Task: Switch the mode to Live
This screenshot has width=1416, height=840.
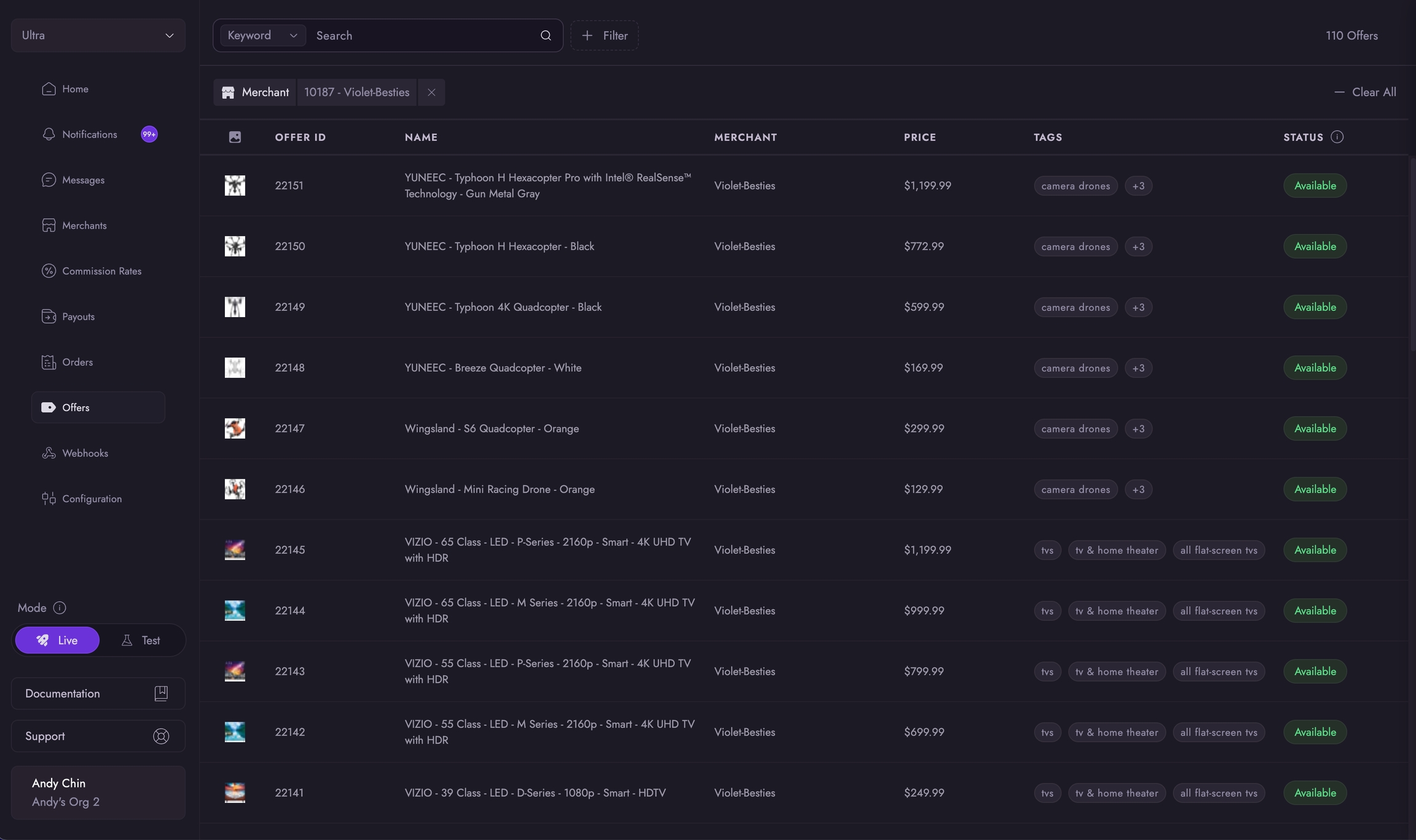Action: tap(57, 640)
